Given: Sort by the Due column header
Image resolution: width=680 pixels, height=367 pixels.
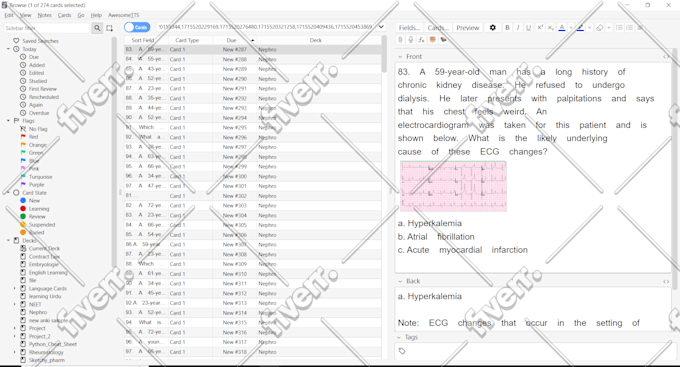Looking at the screenshot, I should point(234,40).
